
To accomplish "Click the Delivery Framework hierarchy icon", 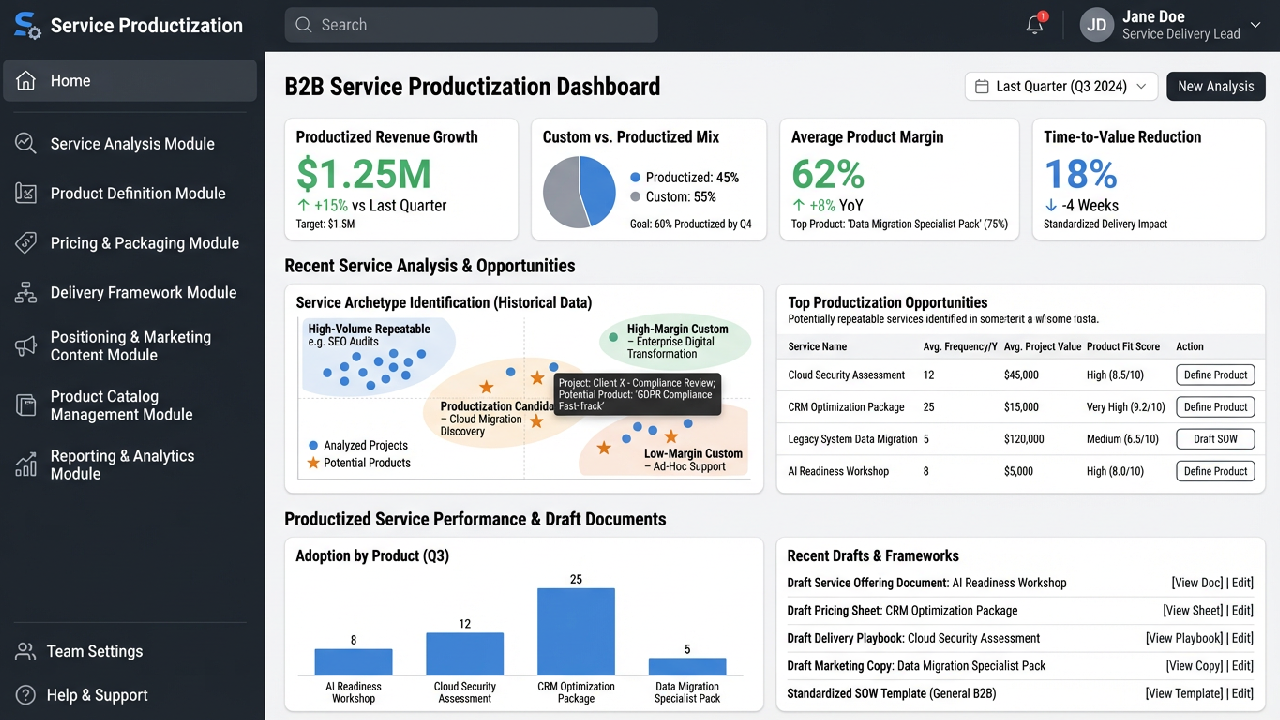I will 26,293.
